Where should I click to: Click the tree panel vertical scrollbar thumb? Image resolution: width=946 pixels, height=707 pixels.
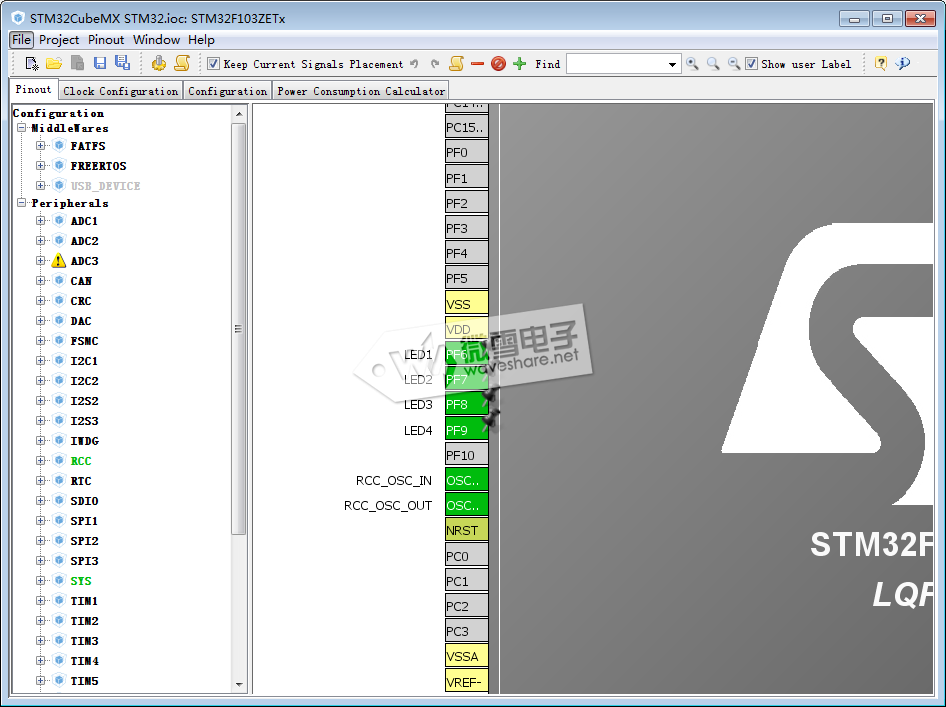pos(239,329)
